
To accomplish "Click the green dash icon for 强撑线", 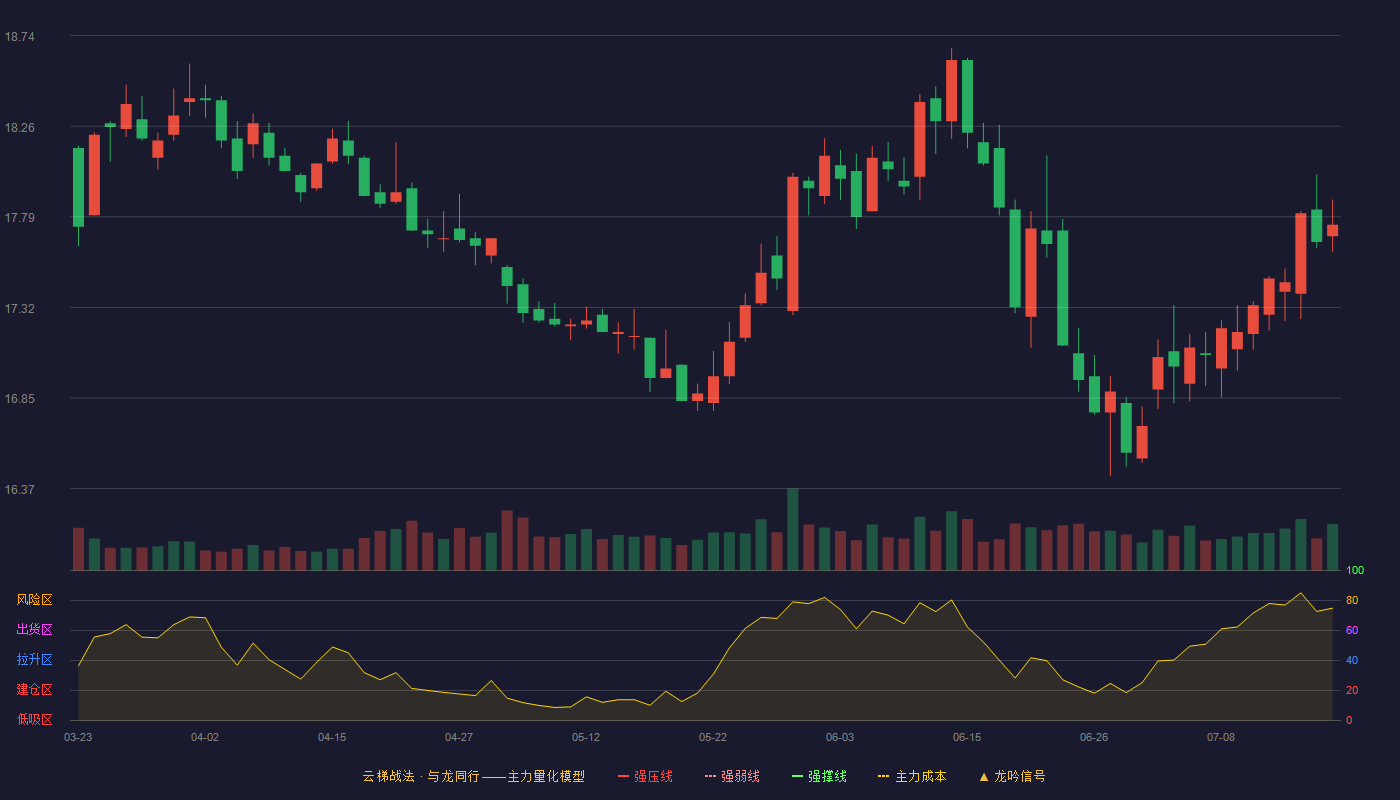I will click(798, 776).
